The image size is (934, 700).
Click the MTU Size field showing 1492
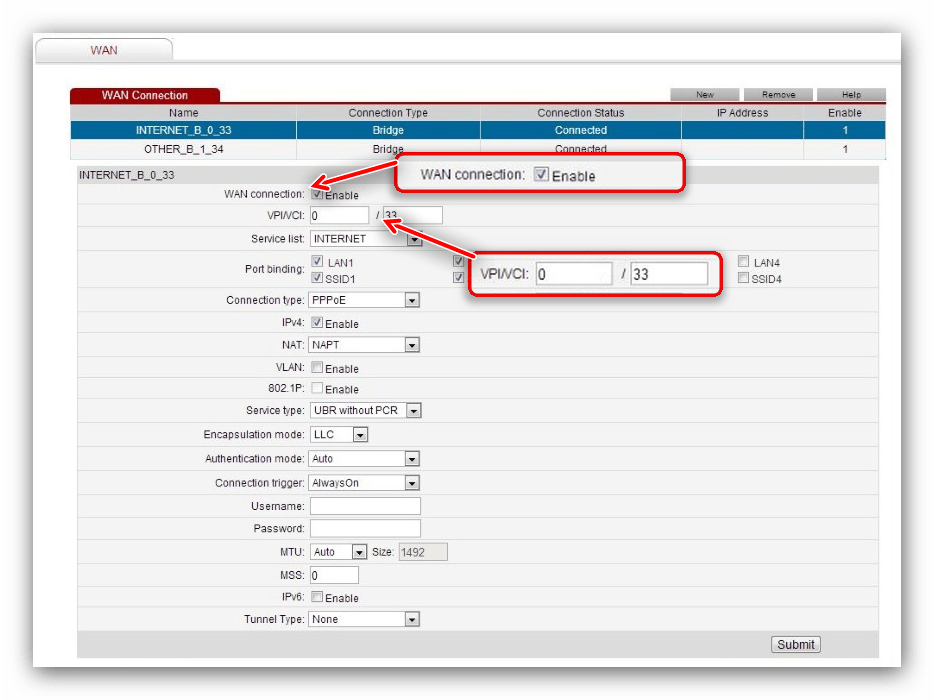coord(423,552)
